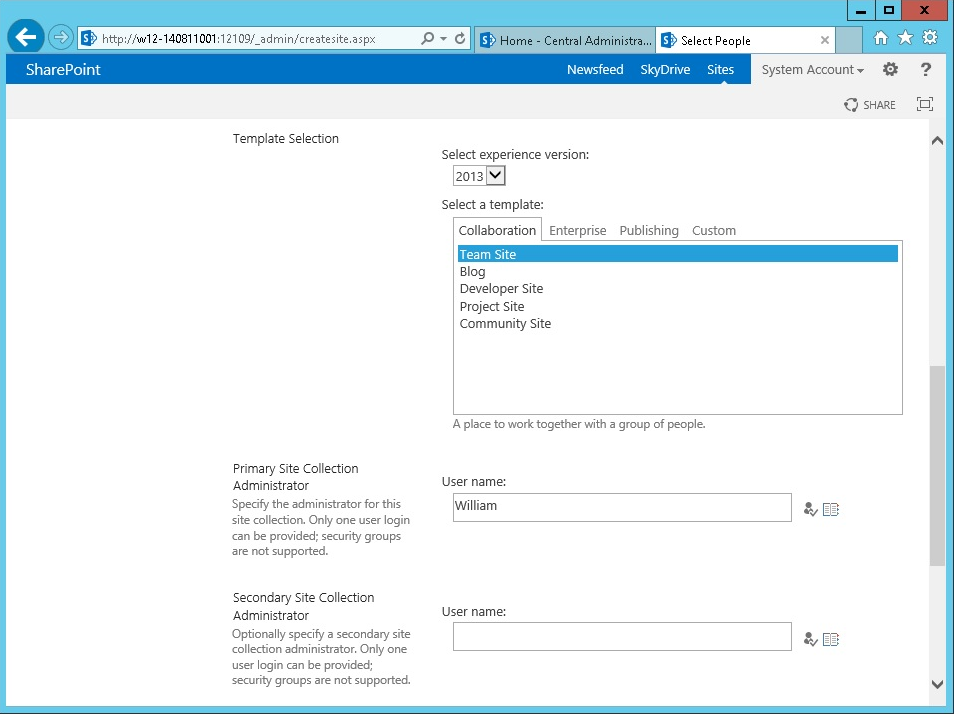The image size is (956, 715).
Task: Expand the System Account menu
Action: [812, 70]
